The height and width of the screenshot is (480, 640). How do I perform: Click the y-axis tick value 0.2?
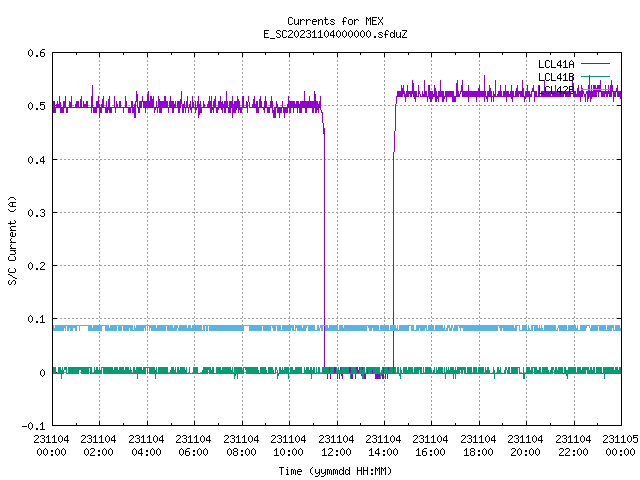pos(36,266)
